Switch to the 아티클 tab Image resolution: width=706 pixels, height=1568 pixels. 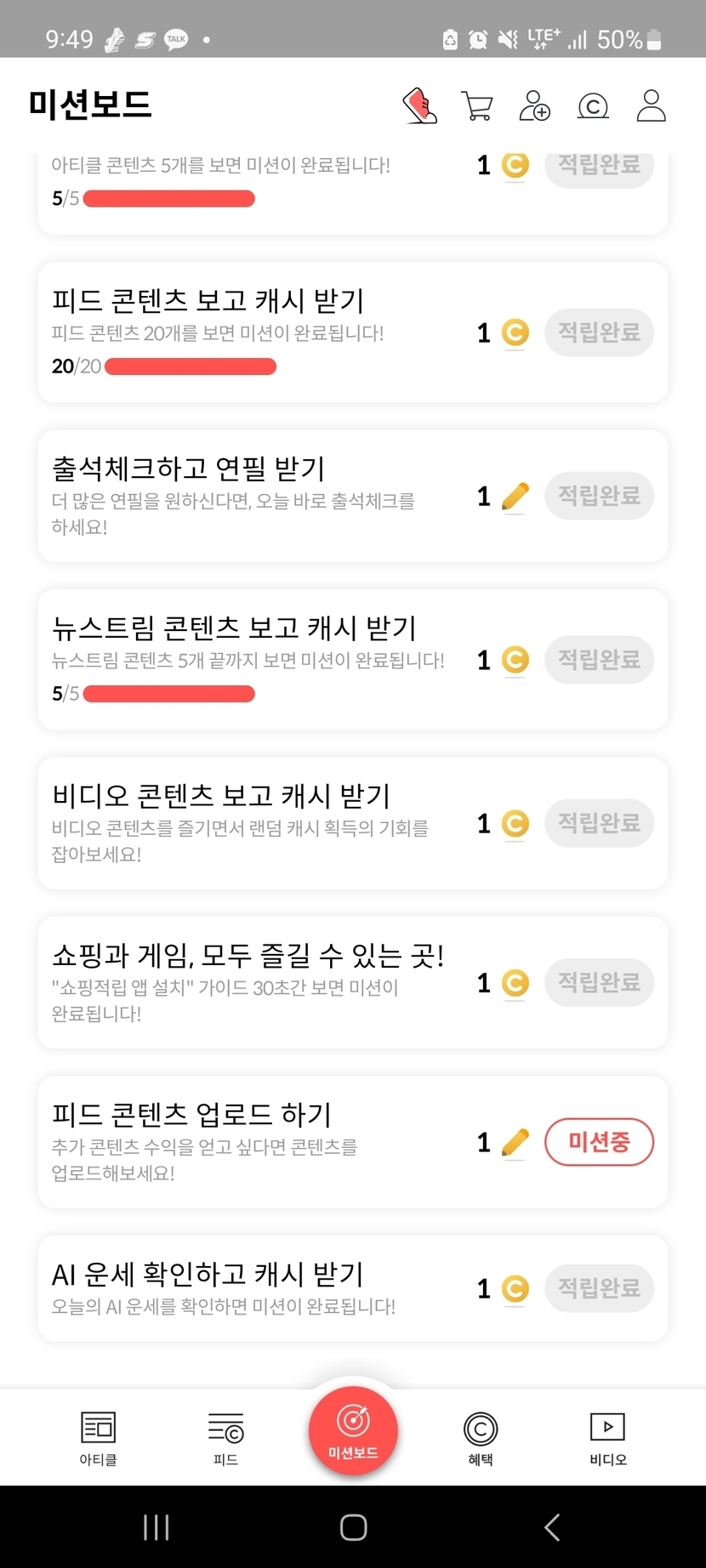[98, 1438]
